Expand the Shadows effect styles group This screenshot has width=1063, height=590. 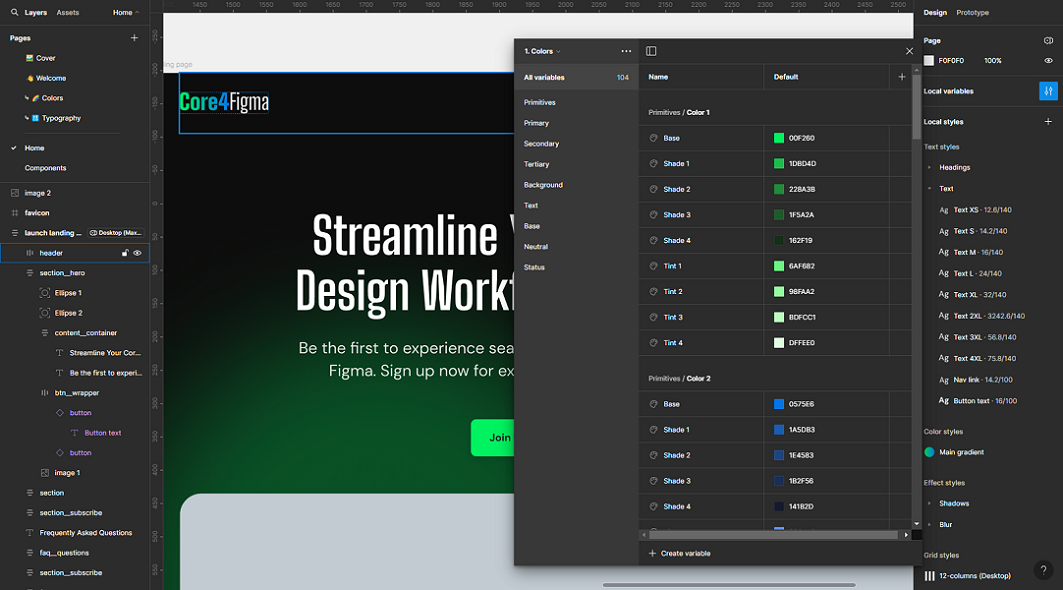click(x=929, y=504)
